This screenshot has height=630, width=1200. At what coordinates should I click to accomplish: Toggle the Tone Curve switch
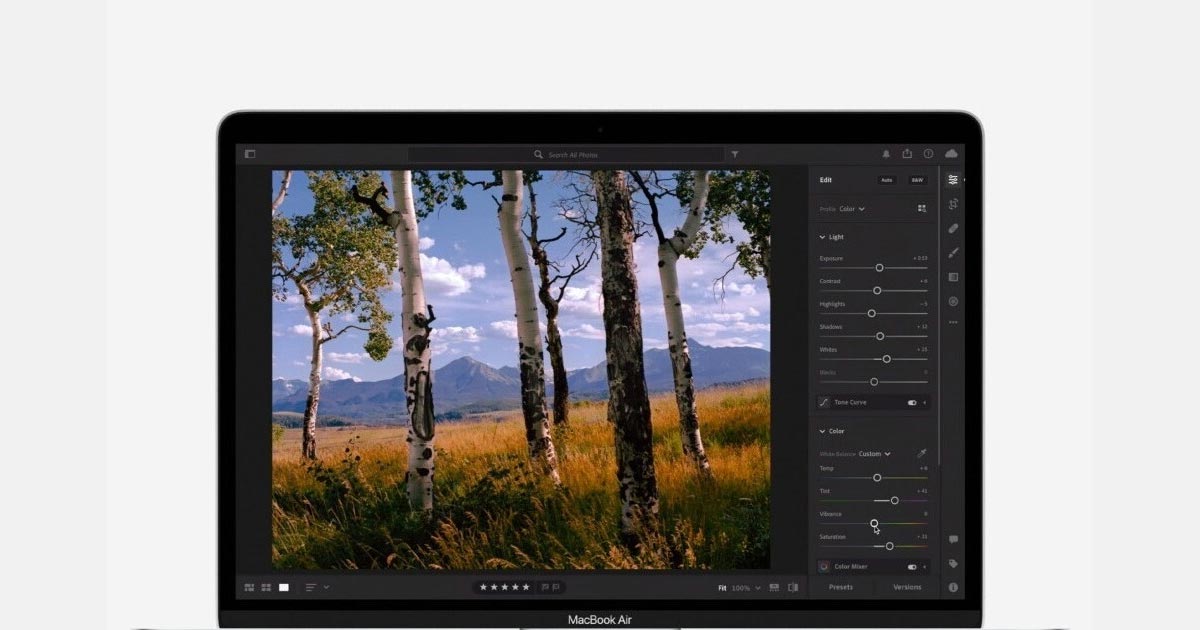(912, 403)
